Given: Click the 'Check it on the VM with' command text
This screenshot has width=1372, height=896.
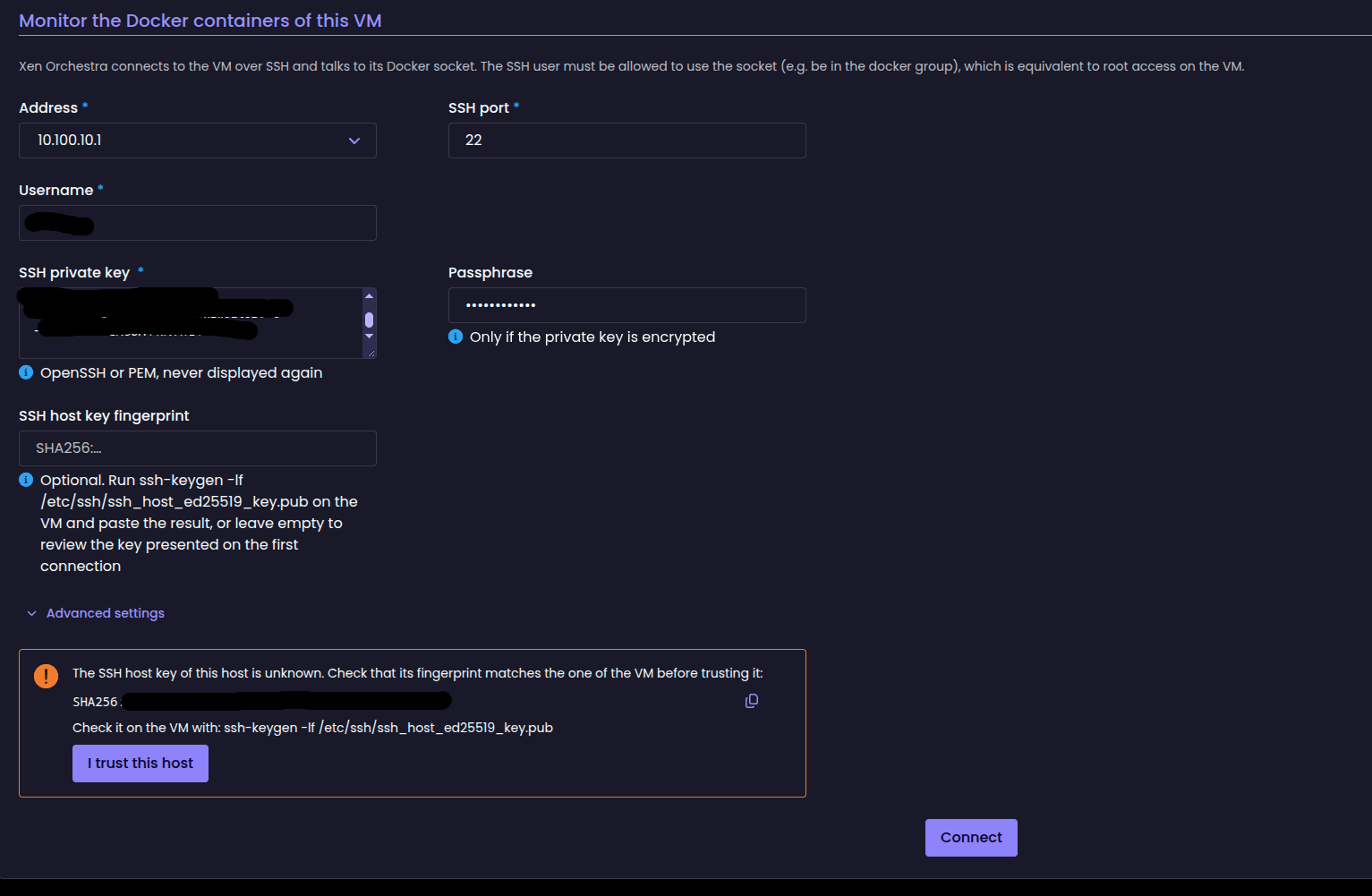Looking at the screenshot, I should click(312, 728).
